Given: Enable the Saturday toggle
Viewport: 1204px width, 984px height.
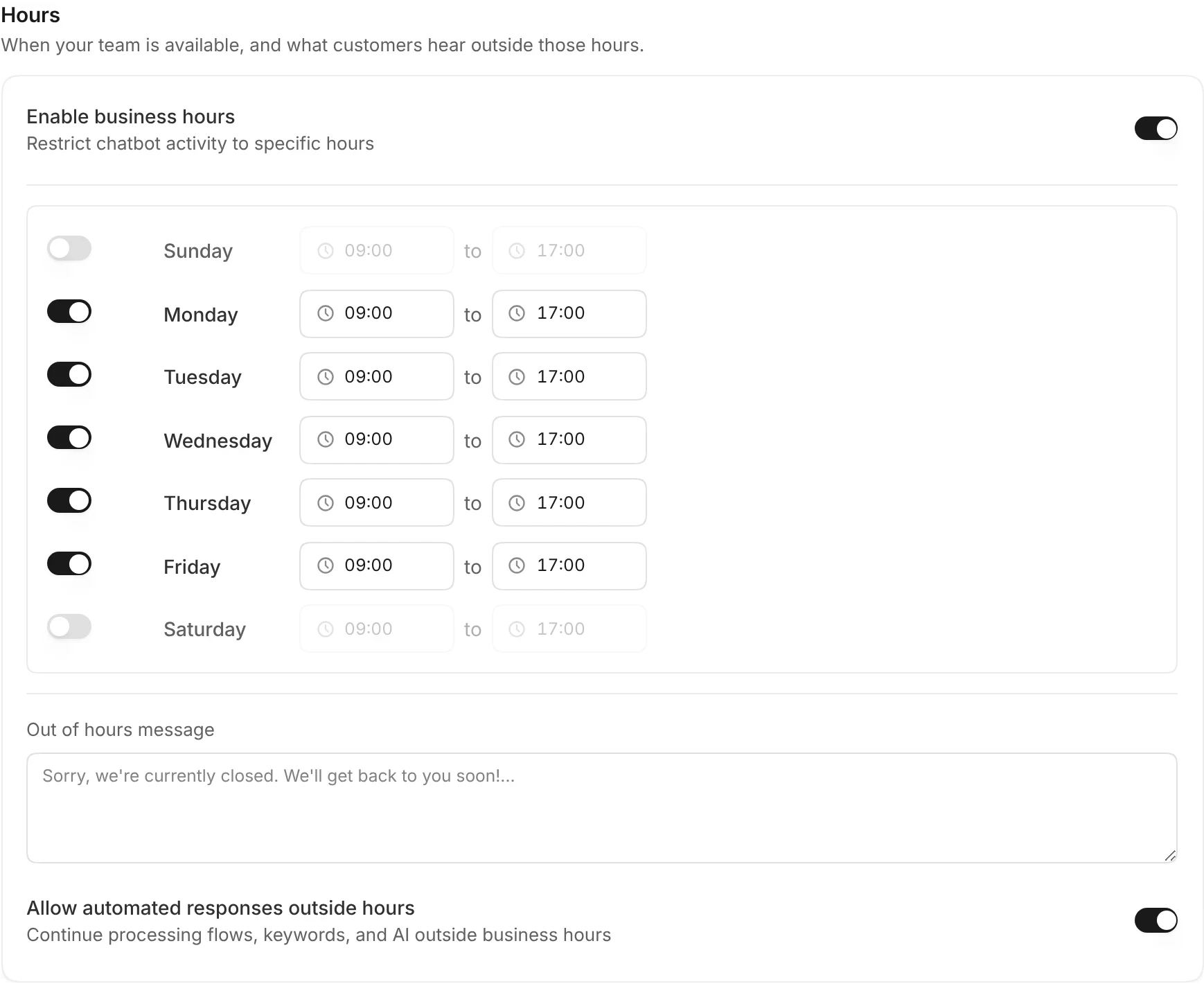Looking at the screenshot, I should point(69,626).
